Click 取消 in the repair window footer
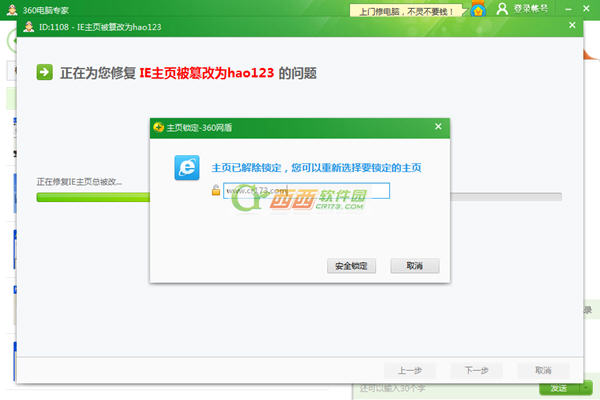 543,370
